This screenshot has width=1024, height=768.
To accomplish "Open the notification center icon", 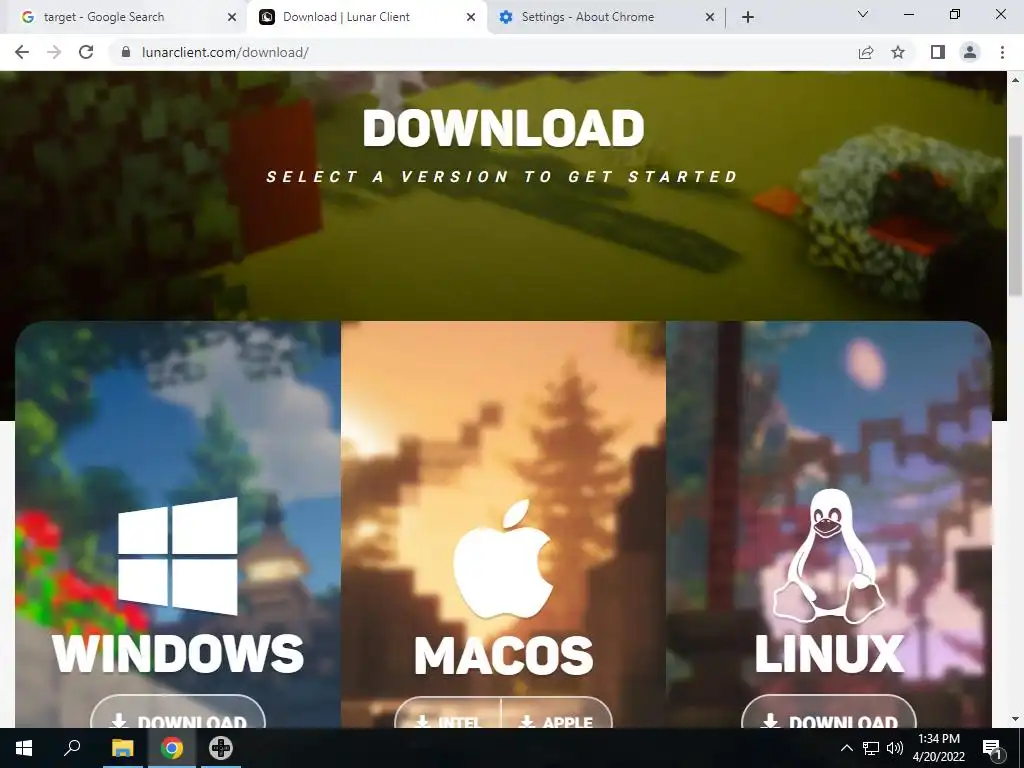I will tap(992, 750).
